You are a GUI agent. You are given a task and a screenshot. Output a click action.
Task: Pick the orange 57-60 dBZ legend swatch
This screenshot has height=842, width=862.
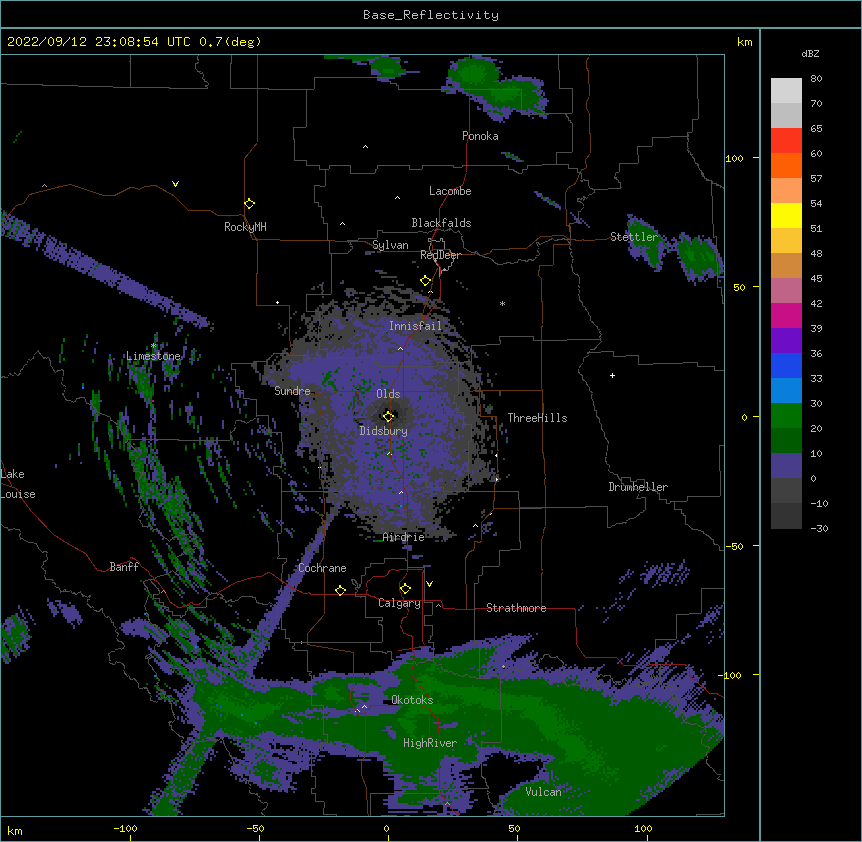[786, 165]
